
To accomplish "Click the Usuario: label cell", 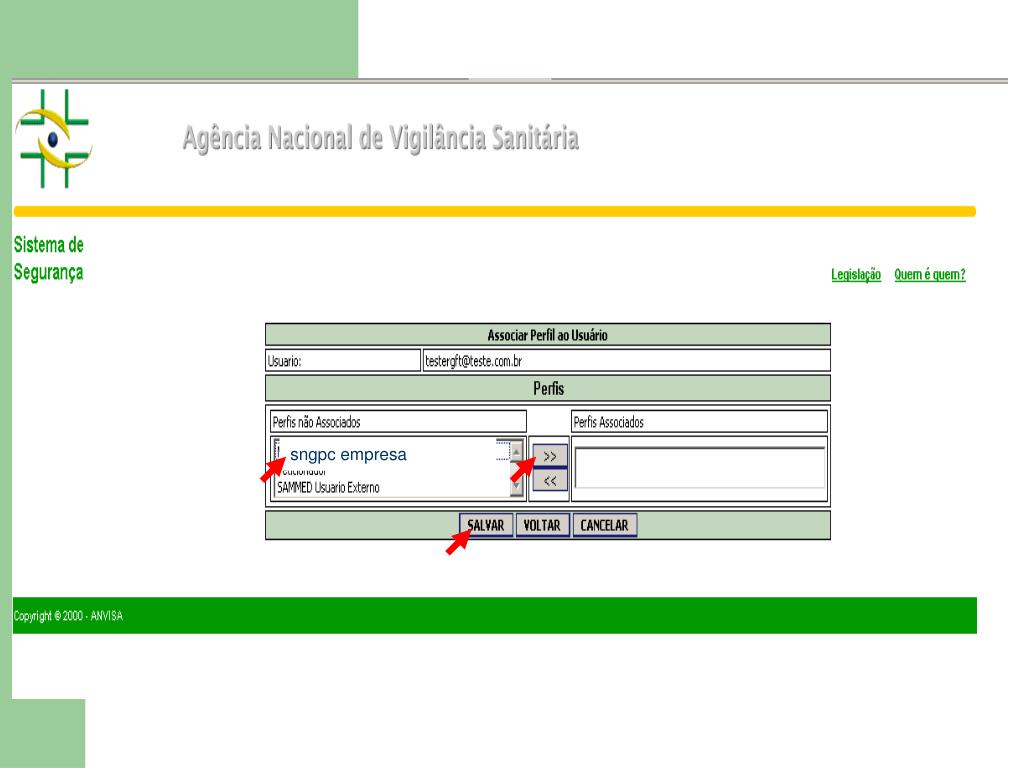I will click(343, 360).
